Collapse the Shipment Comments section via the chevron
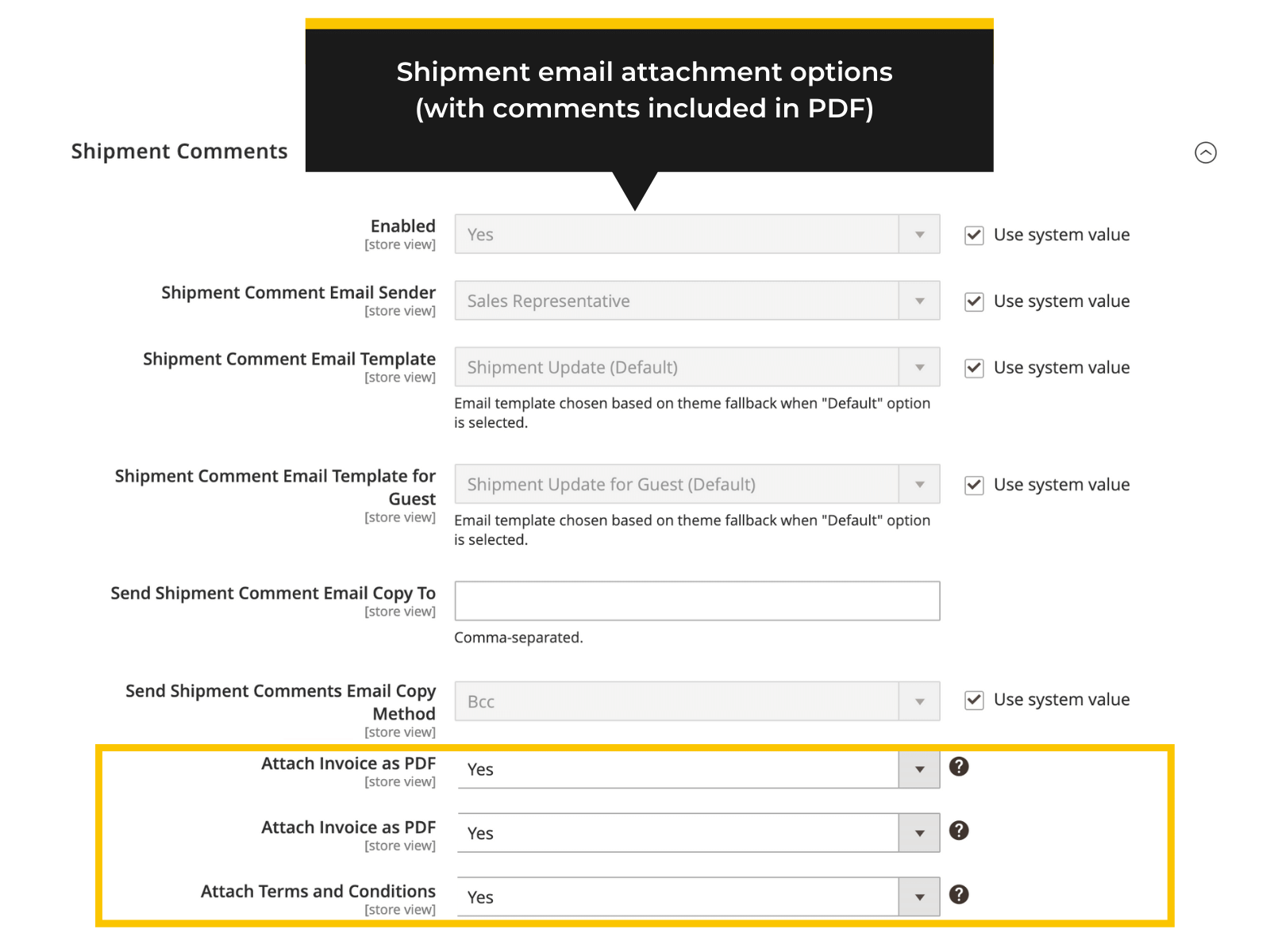 [x=1206, y=154]
